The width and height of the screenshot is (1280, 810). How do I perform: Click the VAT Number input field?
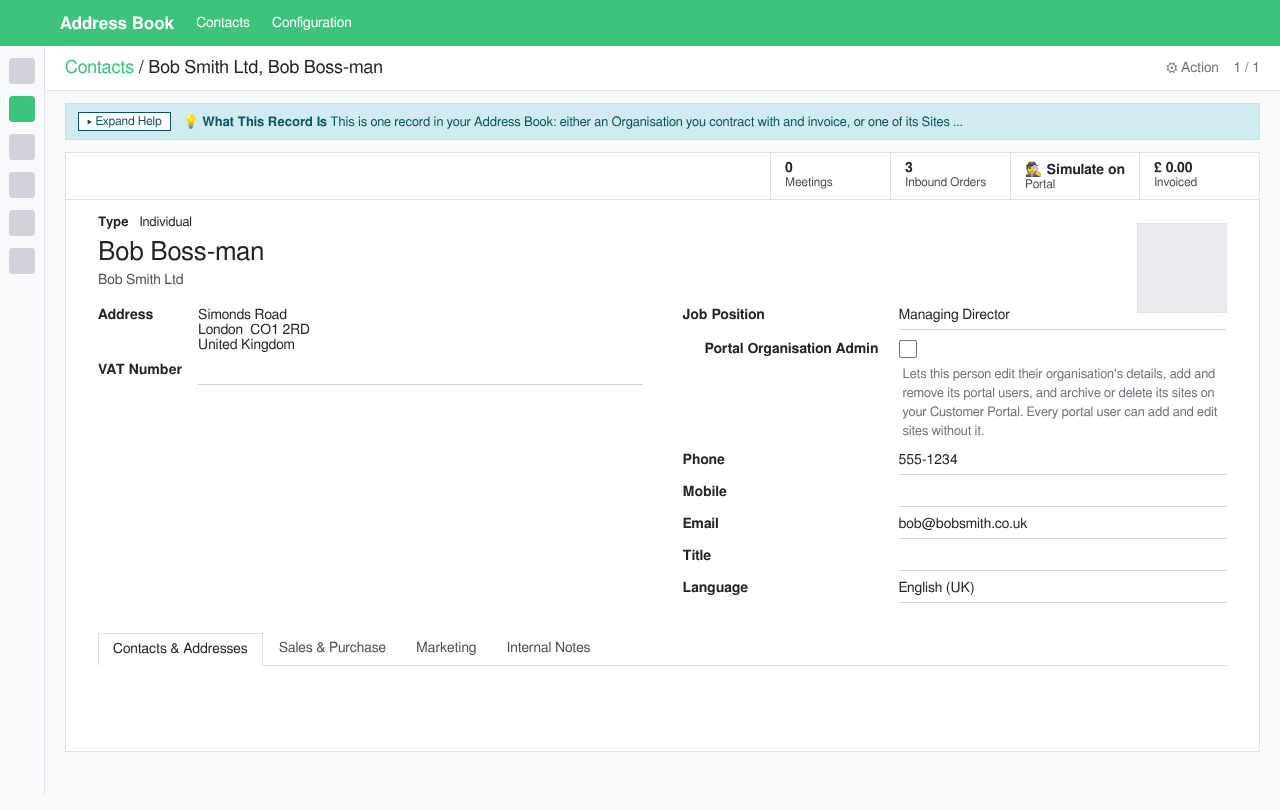pyautogui.click(x=420, y=370)
